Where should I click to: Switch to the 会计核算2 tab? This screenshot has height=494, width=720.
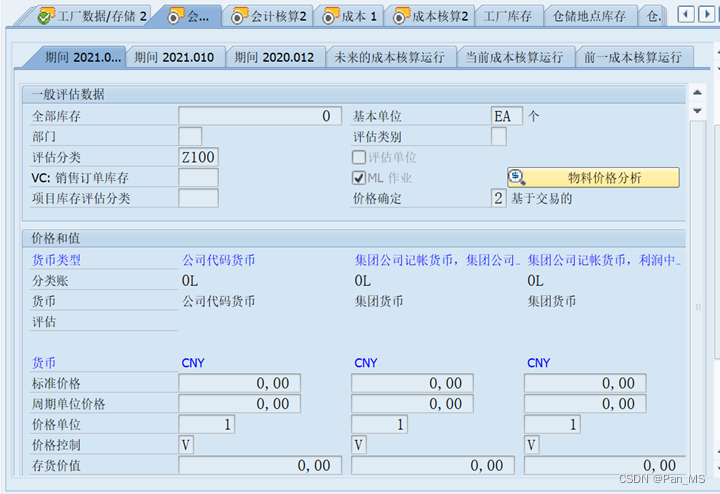click(x=269, y=17)
